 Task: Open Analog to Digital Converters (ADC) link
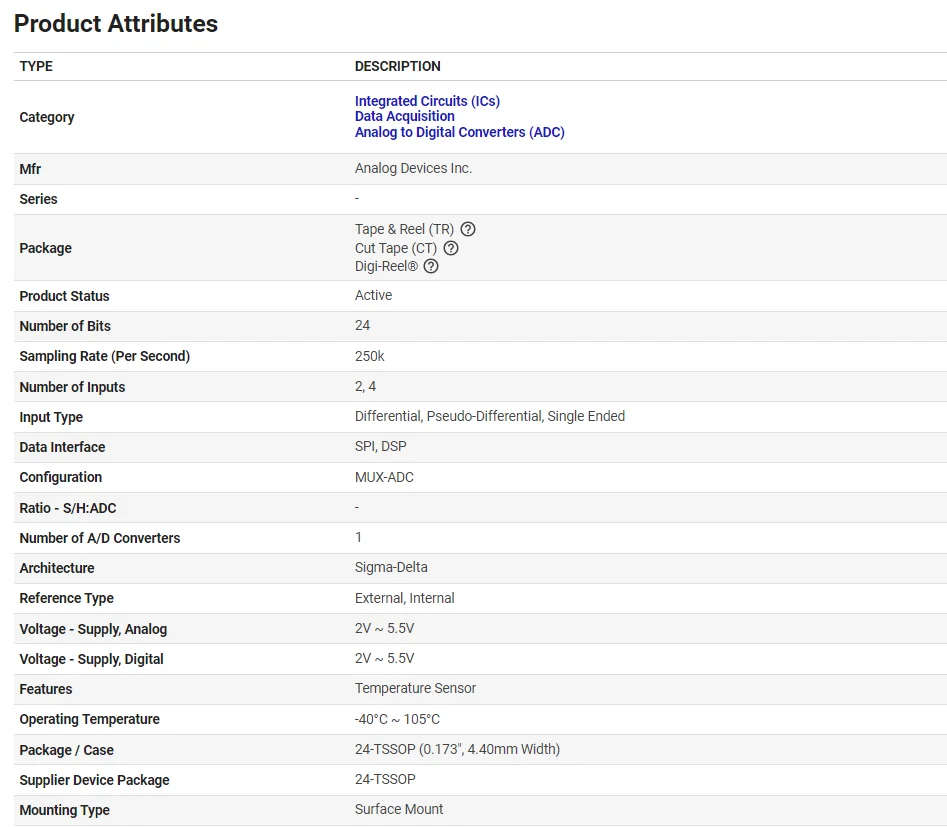[459, 132]
